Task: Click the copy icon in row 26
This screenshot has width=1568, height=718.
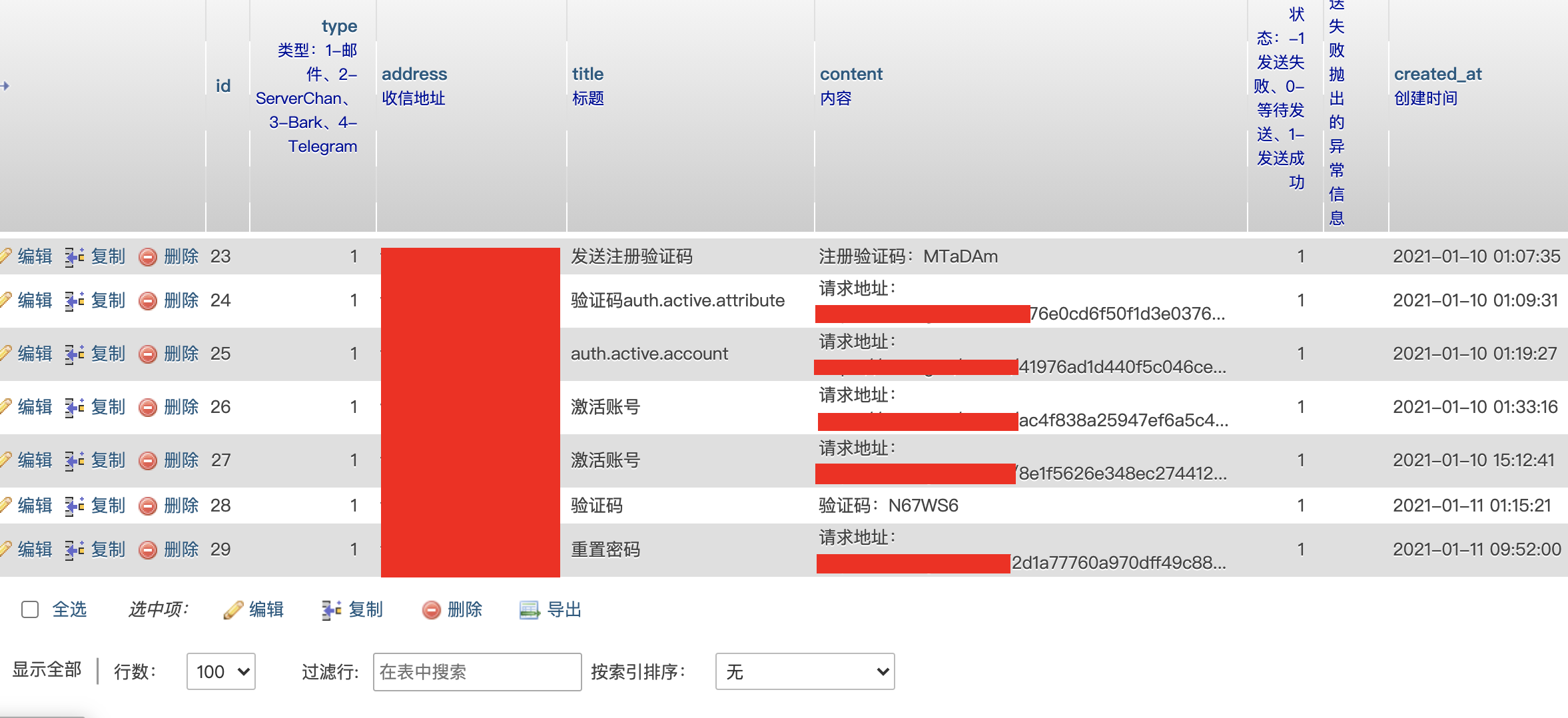Action: 74,407
